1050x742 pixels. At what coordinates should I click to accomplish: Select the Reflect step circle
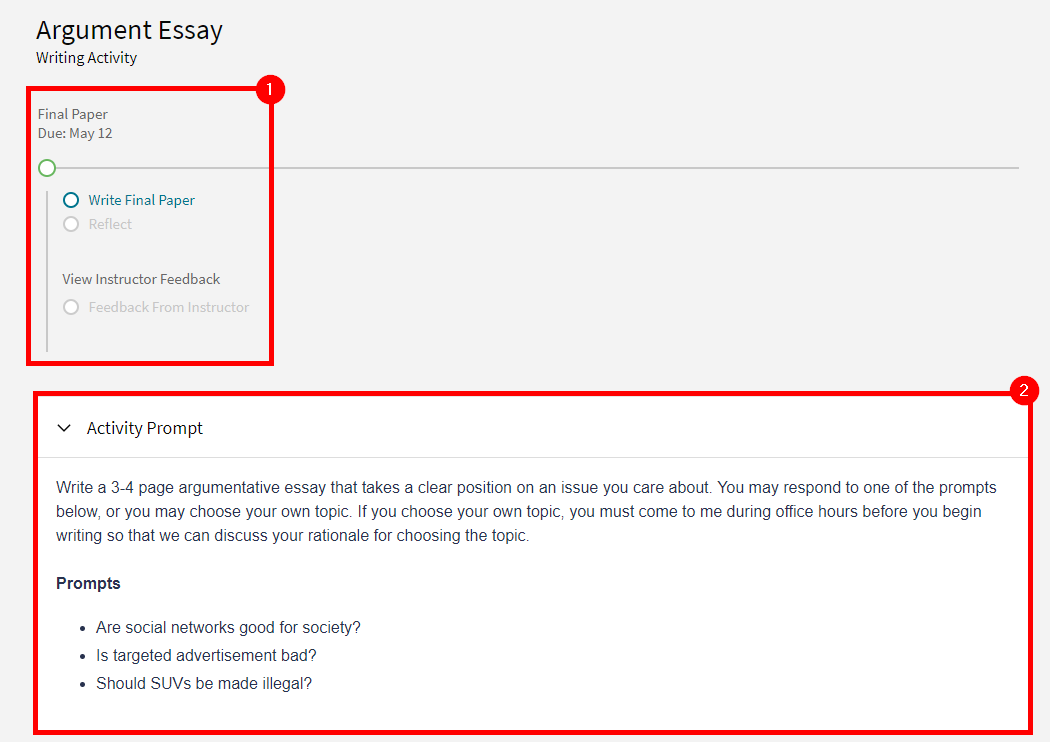(71, 224)
